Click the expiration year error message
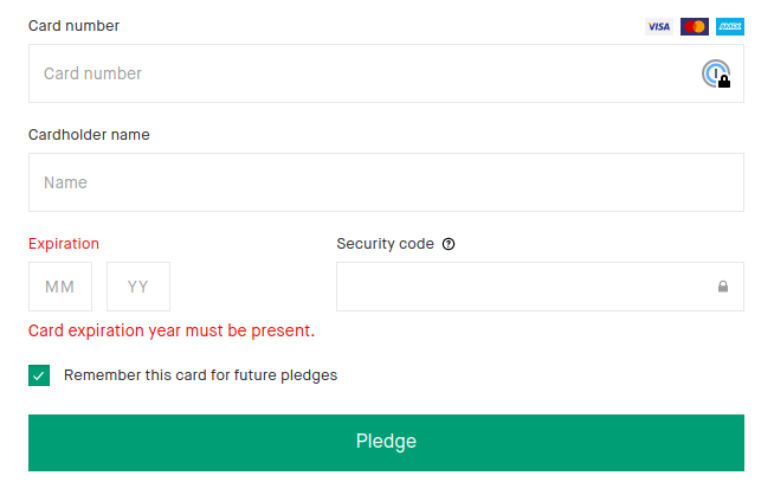Image resolution: width=774 pixels, height=482 pixels. click(x=171, y=331)
